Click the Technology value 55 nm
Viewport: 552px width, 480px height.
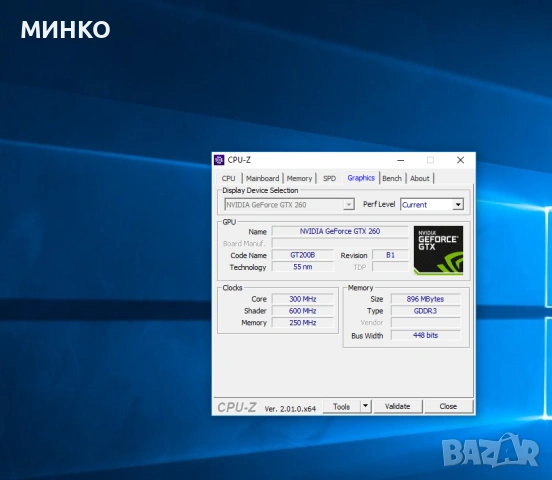pyautogui.click(x=302, y=267)
